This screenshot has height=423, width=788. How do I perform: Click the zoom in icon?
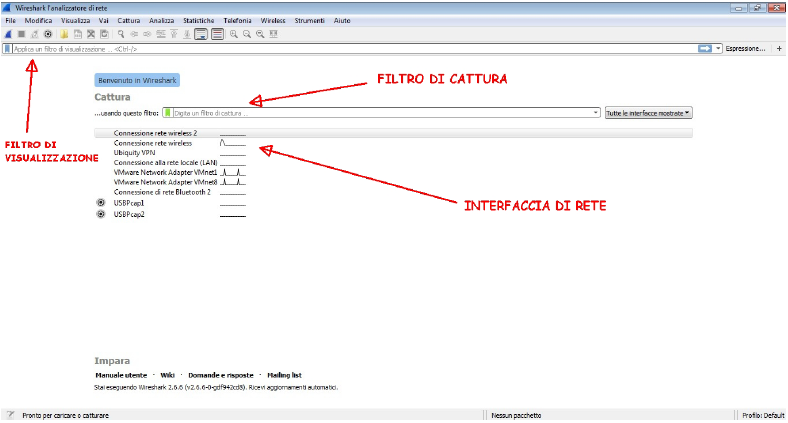tap(234, 34)
